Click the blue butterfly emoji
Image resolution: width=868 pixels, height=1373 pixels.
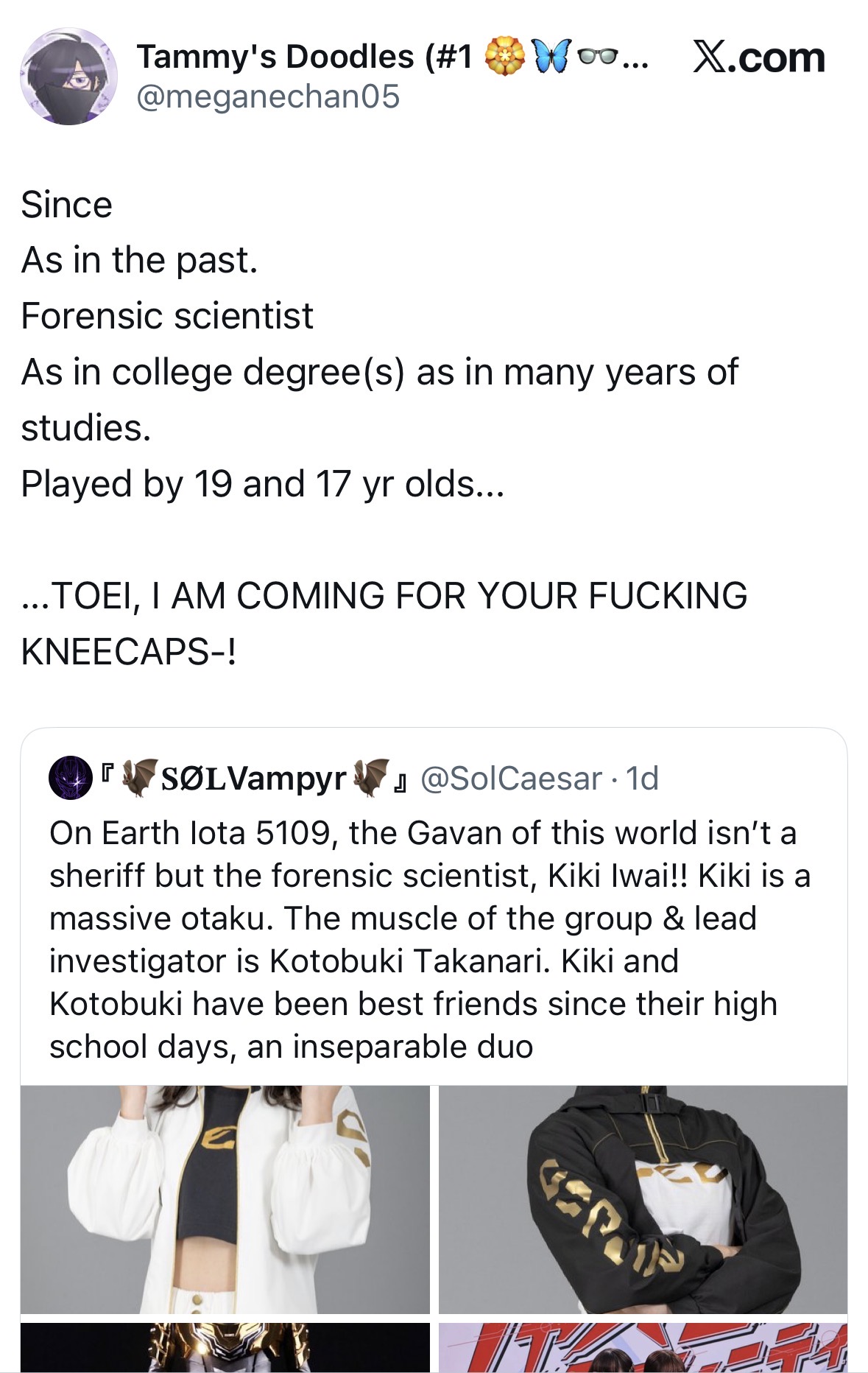(x=551, y=57)
